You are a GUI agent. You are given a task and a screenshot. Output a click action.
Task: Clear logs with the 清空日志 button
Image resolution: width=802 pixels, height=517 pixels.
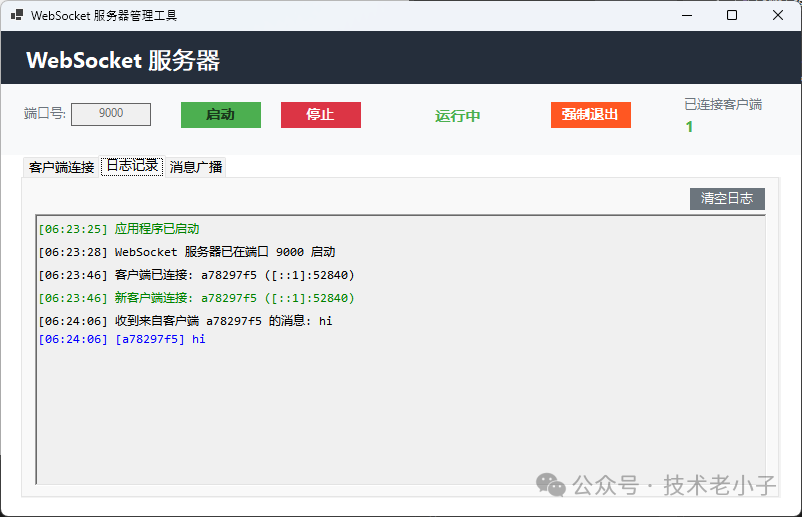pos(727,198)
